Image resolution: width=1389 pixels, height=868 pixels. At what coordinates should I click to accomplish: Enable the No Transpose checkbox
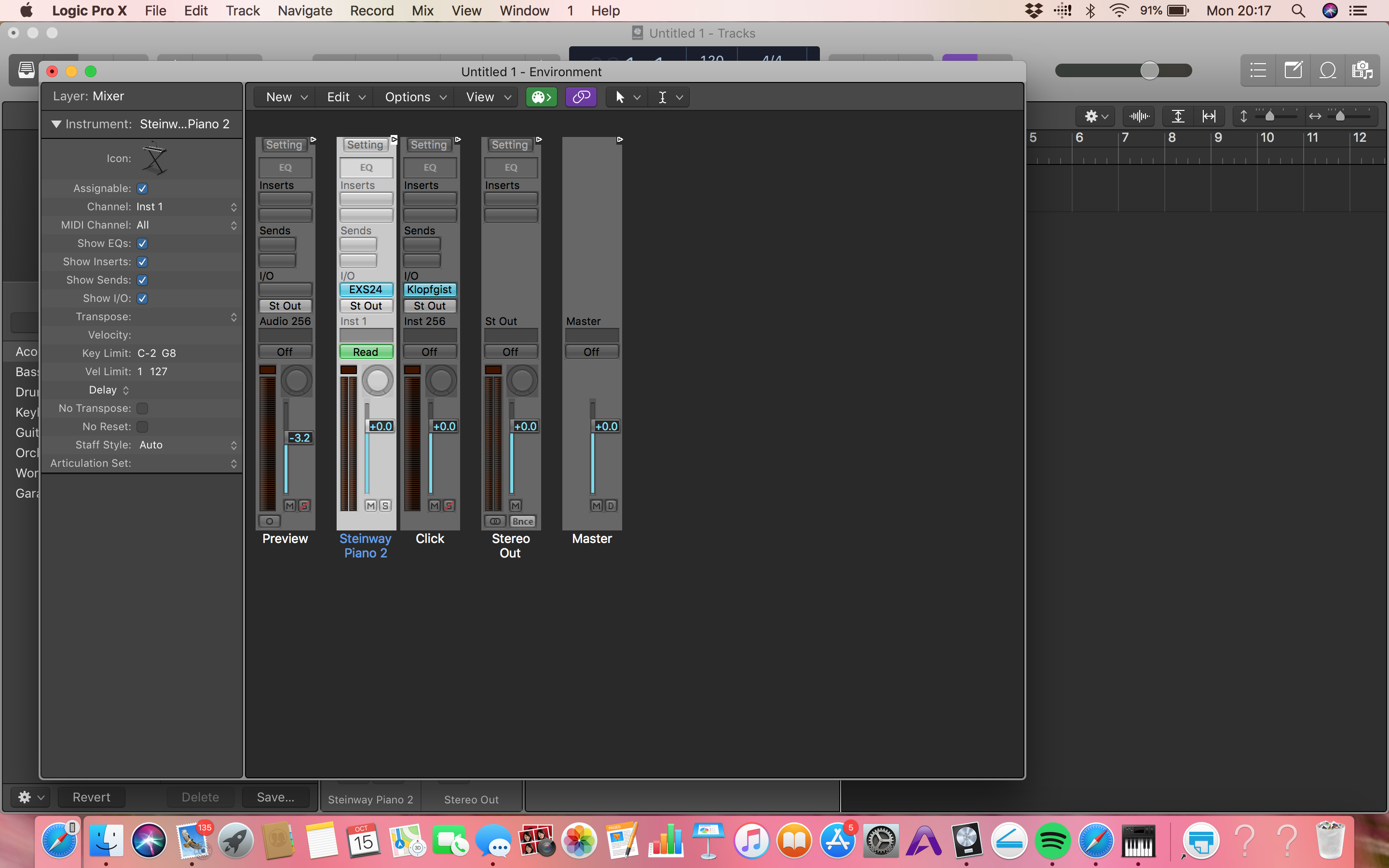tap(142, 408)
